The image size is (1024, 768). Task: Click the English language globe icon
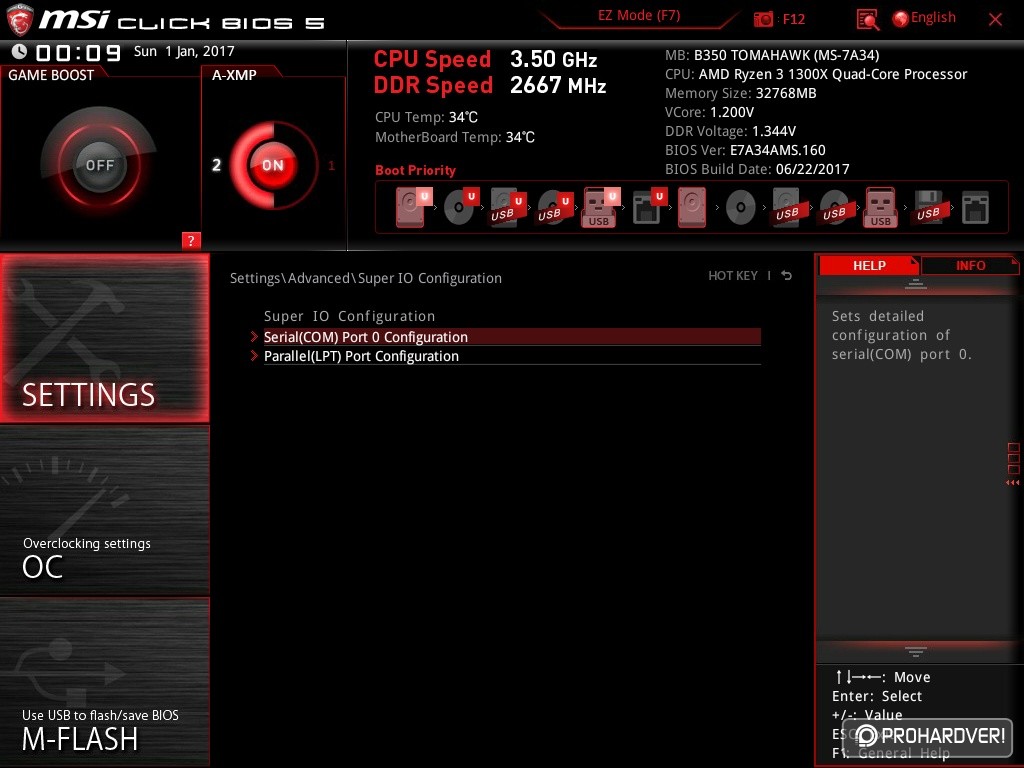click(x=901, y=19)
